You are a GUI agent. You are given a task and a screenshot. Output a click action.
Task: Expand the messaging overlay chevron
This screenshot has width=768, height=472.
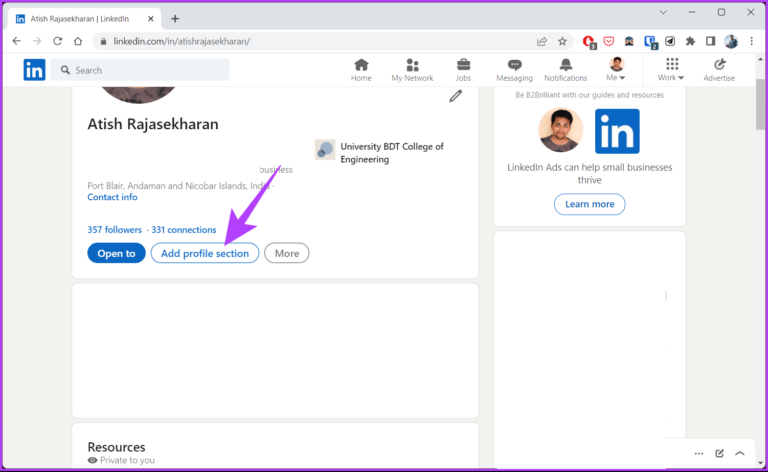(x=740, y=453)
